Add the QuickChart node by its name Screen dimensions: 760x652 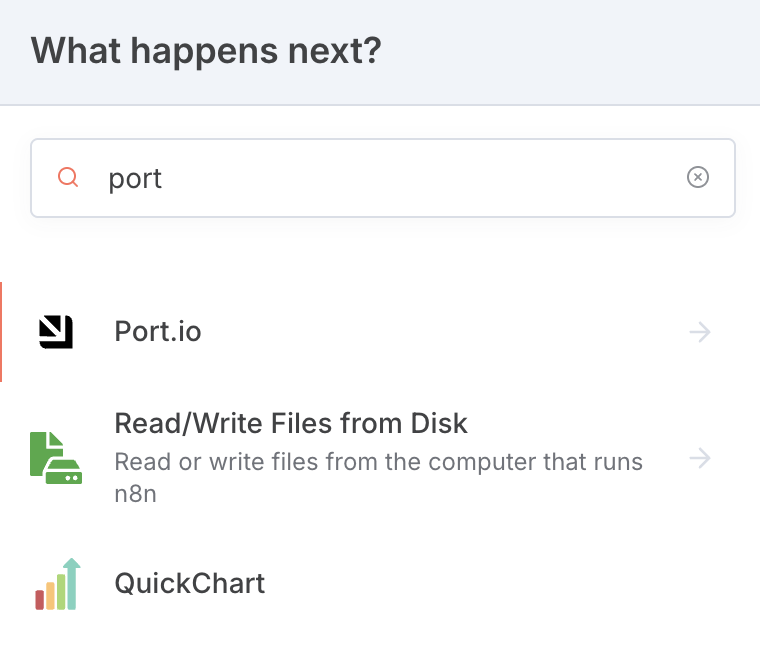pos(190,583)
